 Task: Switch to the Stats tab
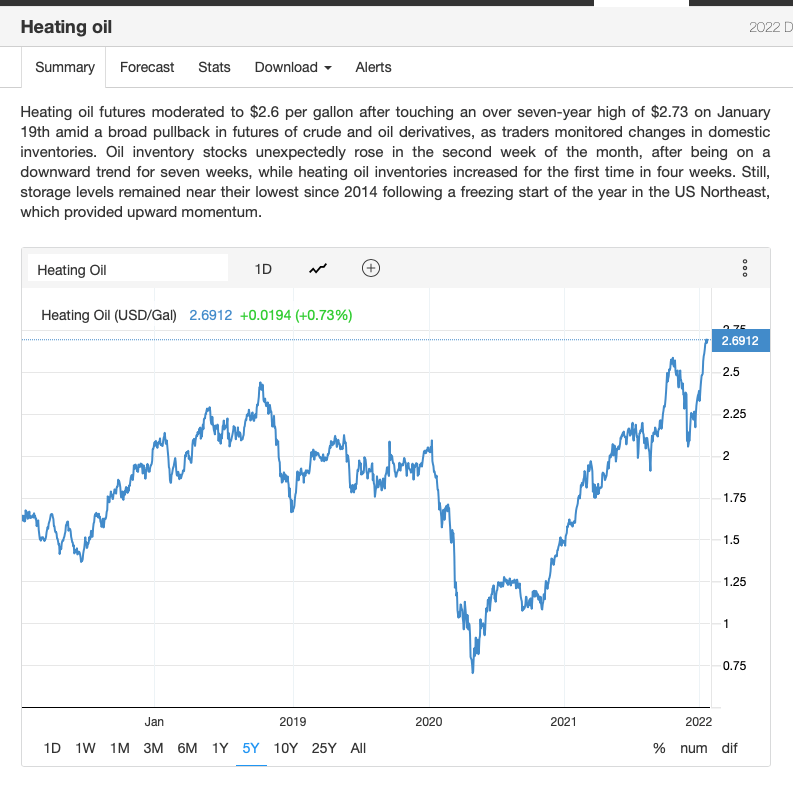click(214, 67)
